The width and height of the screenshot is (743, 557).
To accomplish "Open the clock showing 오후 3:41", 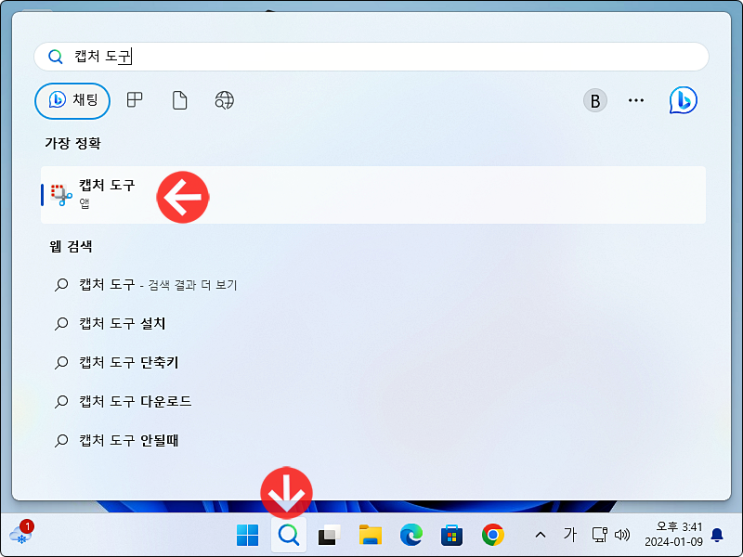I will [673, 534].
